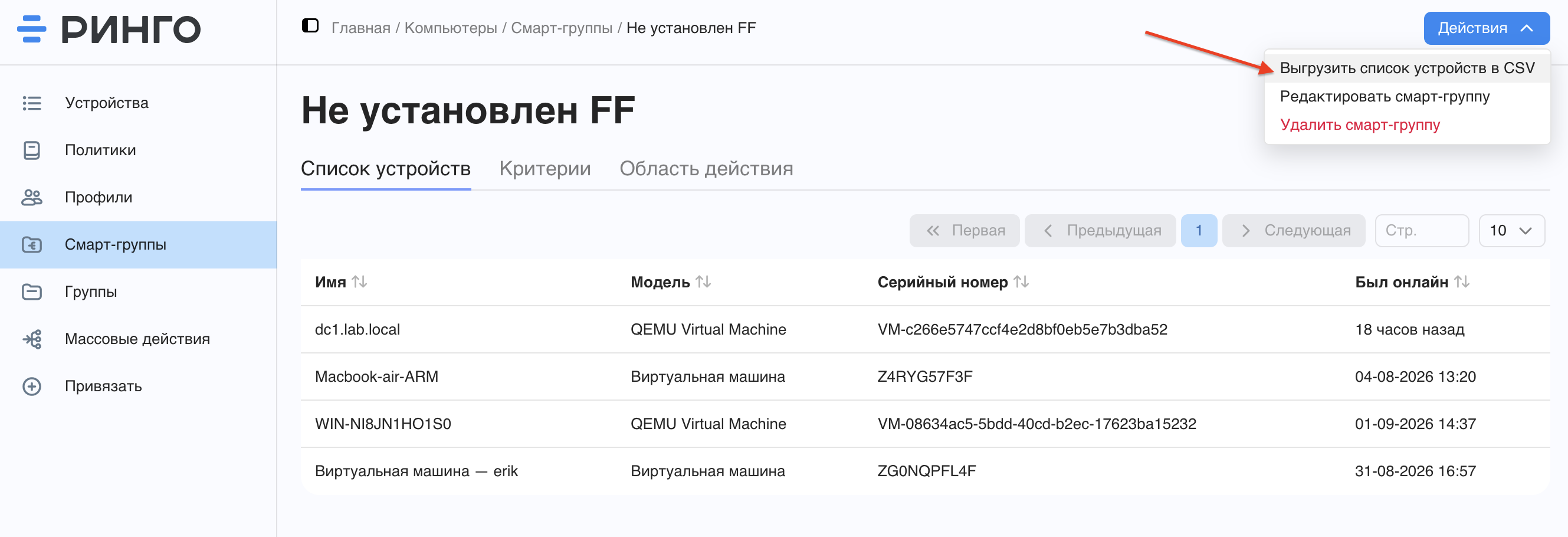Sort by Был онлайн column arrows
The height and width of the screenshot is (537, 1568).
(x=1462, y=282)
